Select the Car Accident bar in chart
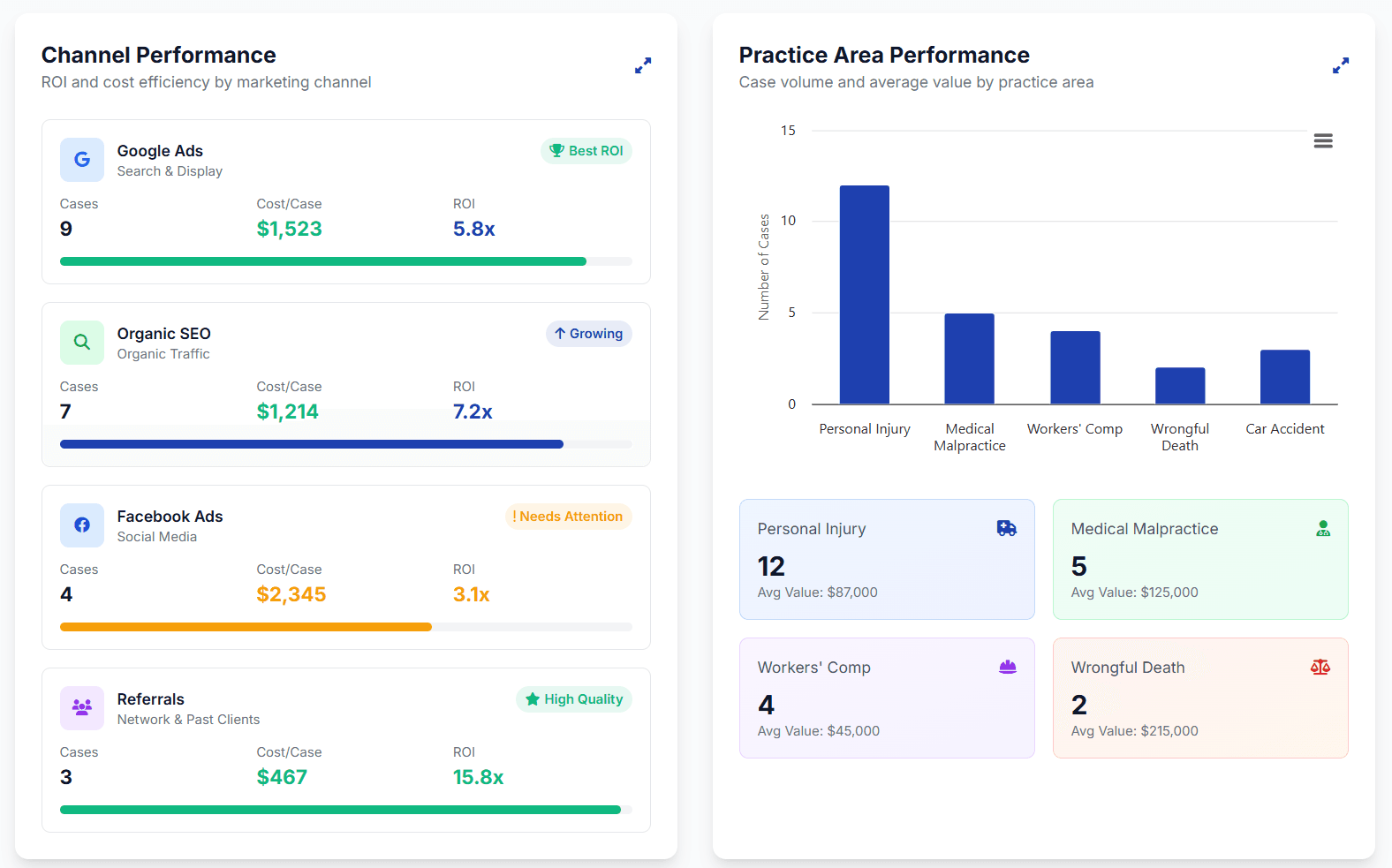 (1285, 377)
